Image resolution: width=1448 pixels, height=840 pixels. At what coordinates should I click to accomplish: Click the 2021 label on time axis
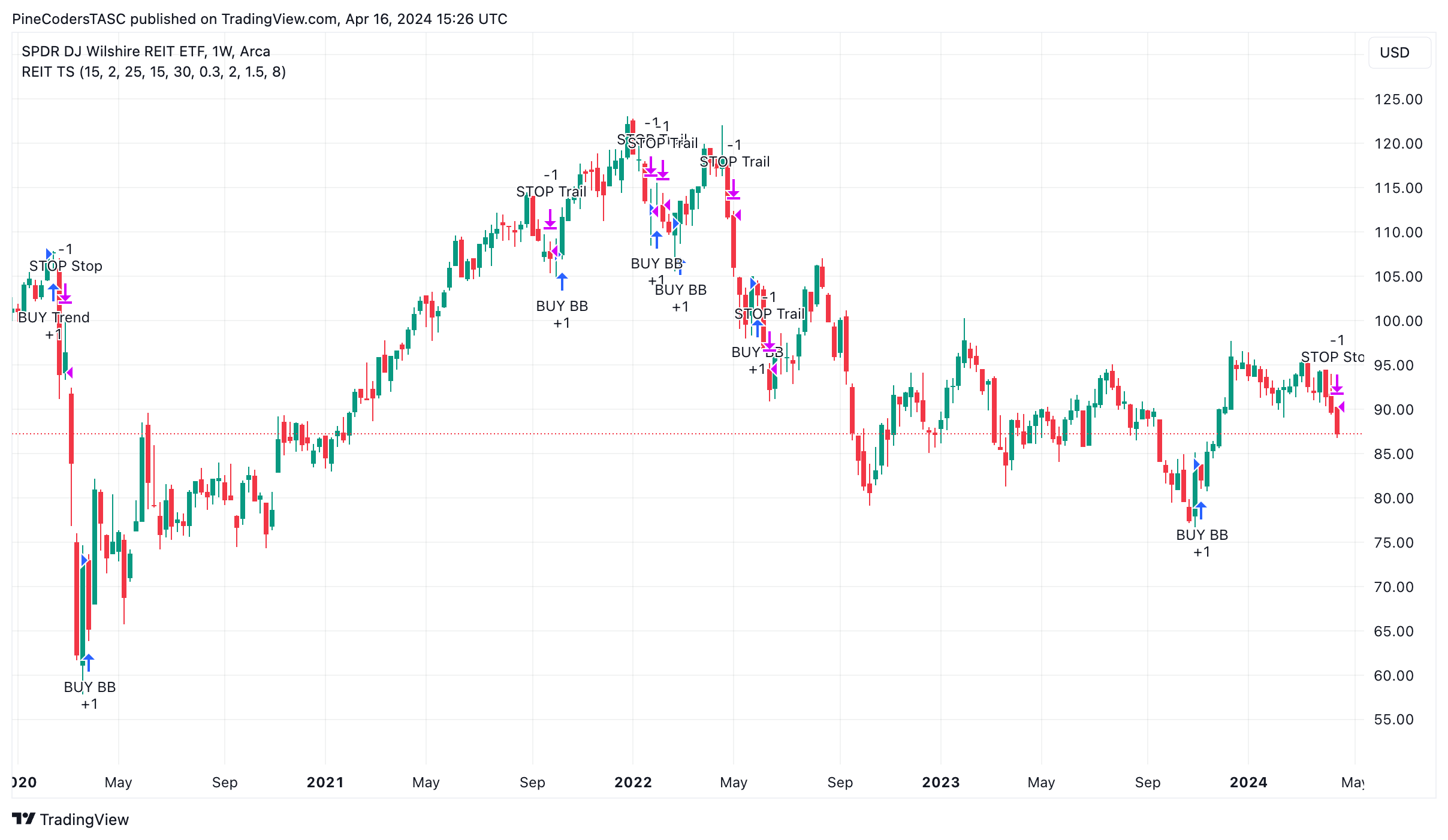pyautogui.click(x=325, y=782)
